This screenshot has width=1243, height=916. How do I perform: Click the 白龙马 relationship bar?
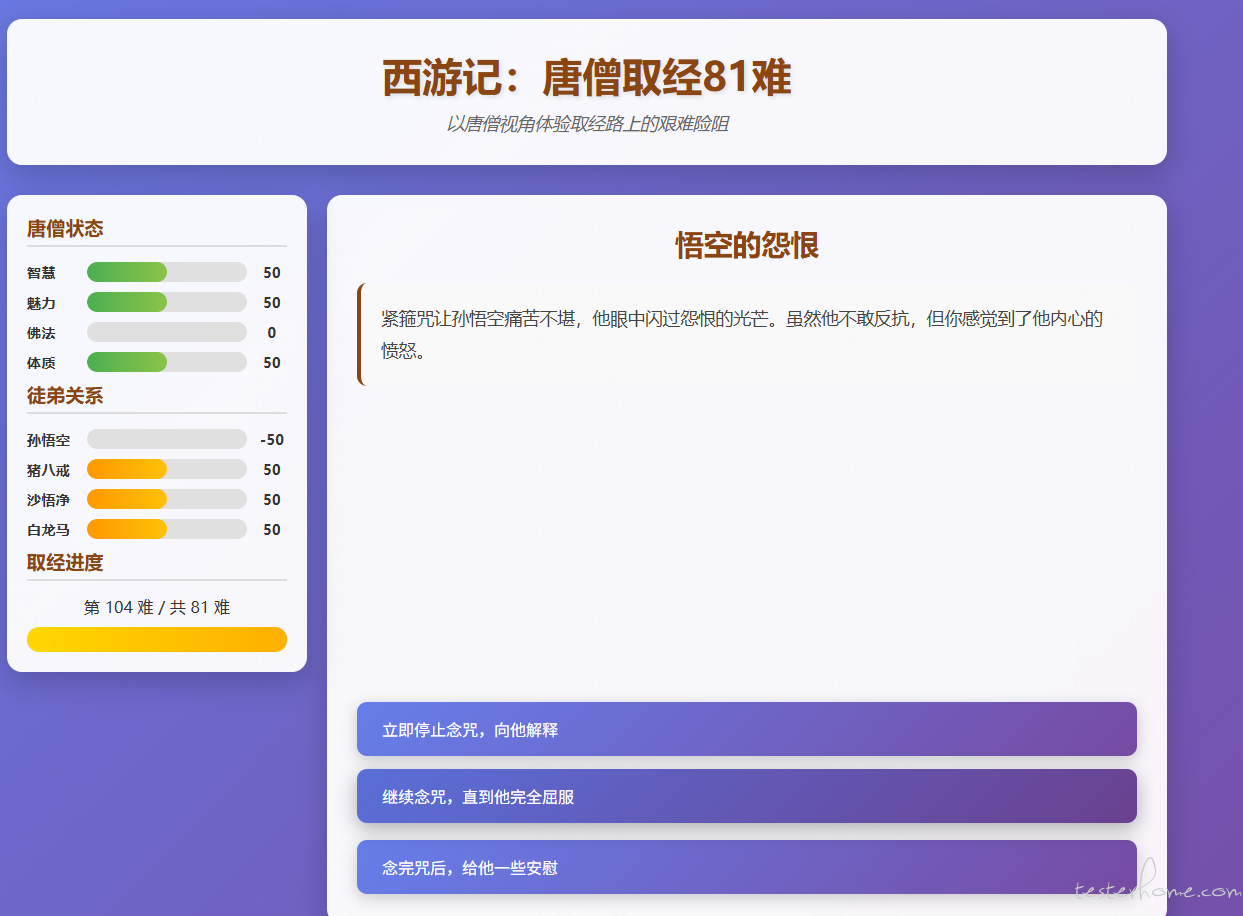[x=167, y=529]
